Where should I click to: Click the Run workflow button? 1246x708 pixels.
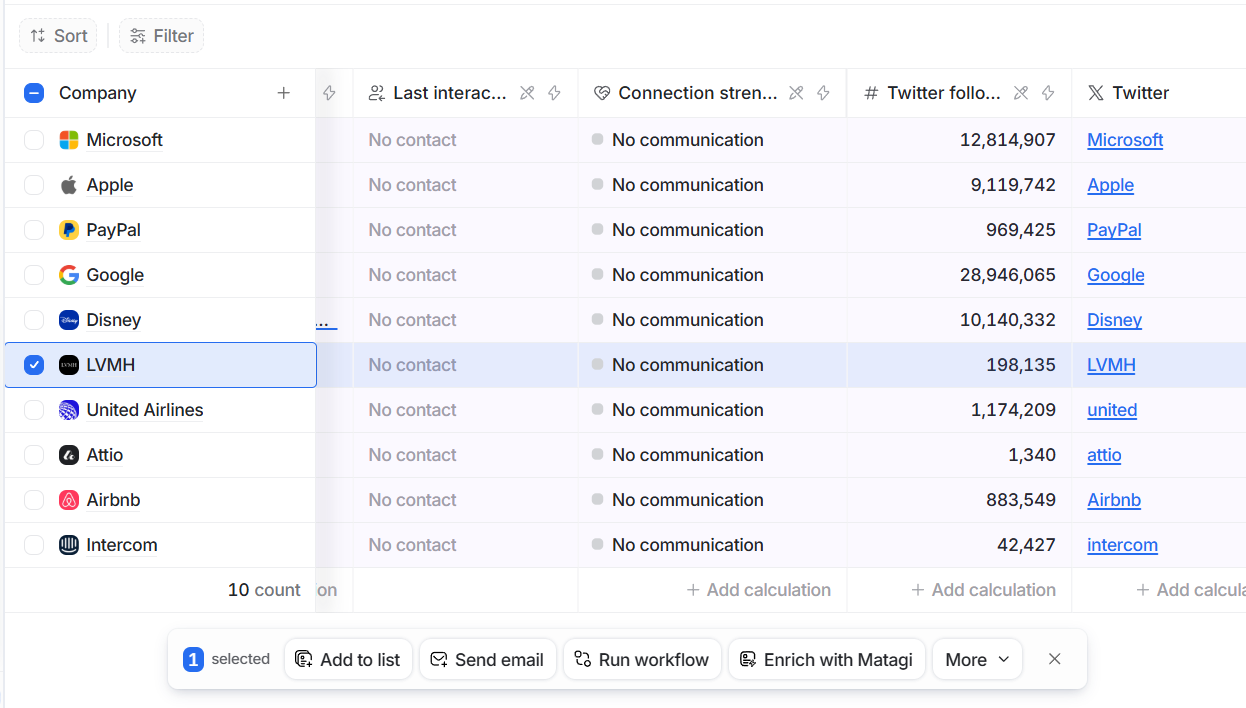[x=642, y=659]
